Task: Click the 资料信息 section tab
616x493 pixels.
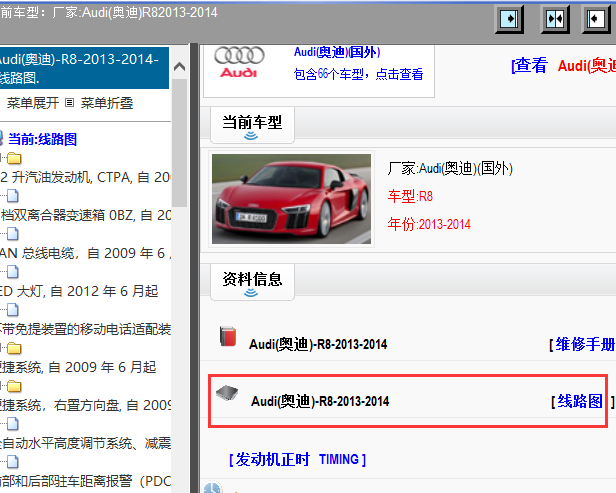Action: click(252, 281)
